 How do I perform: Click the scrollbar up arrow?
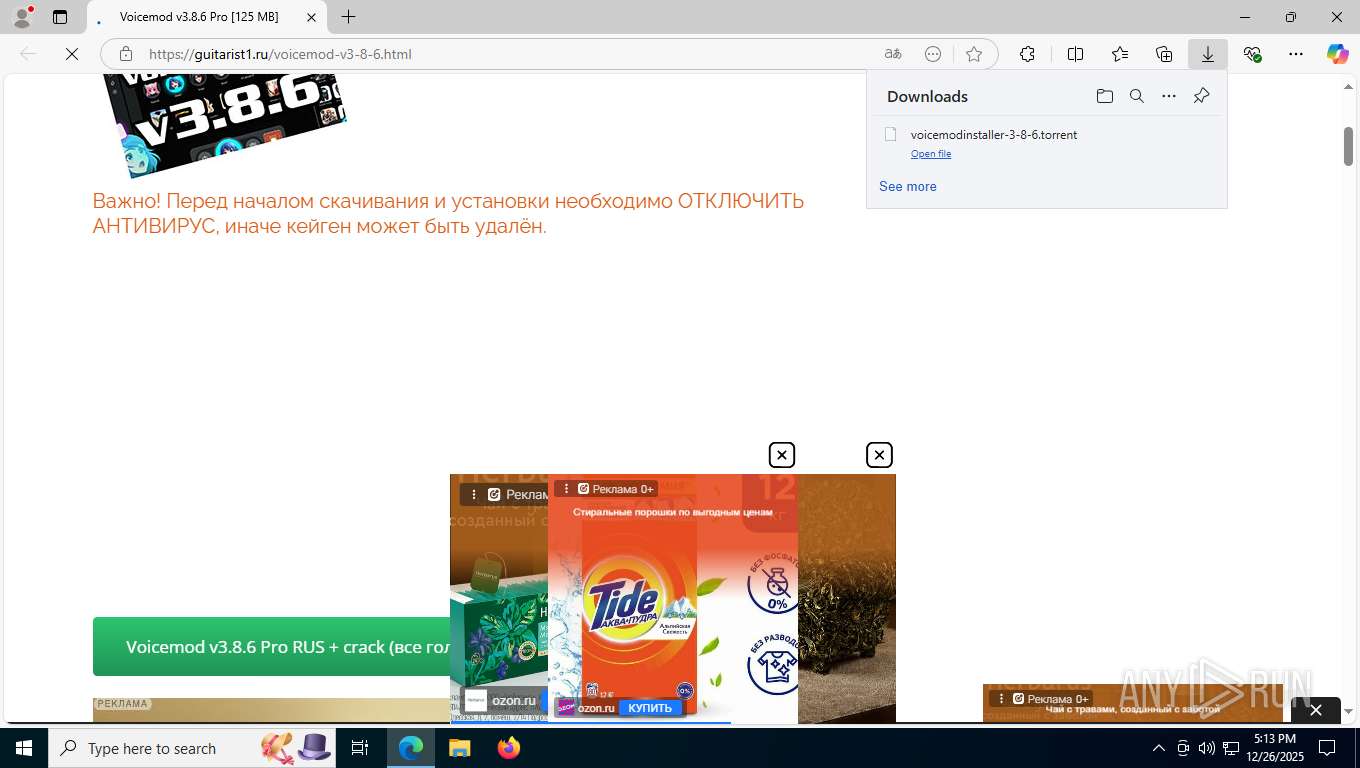1348,88
